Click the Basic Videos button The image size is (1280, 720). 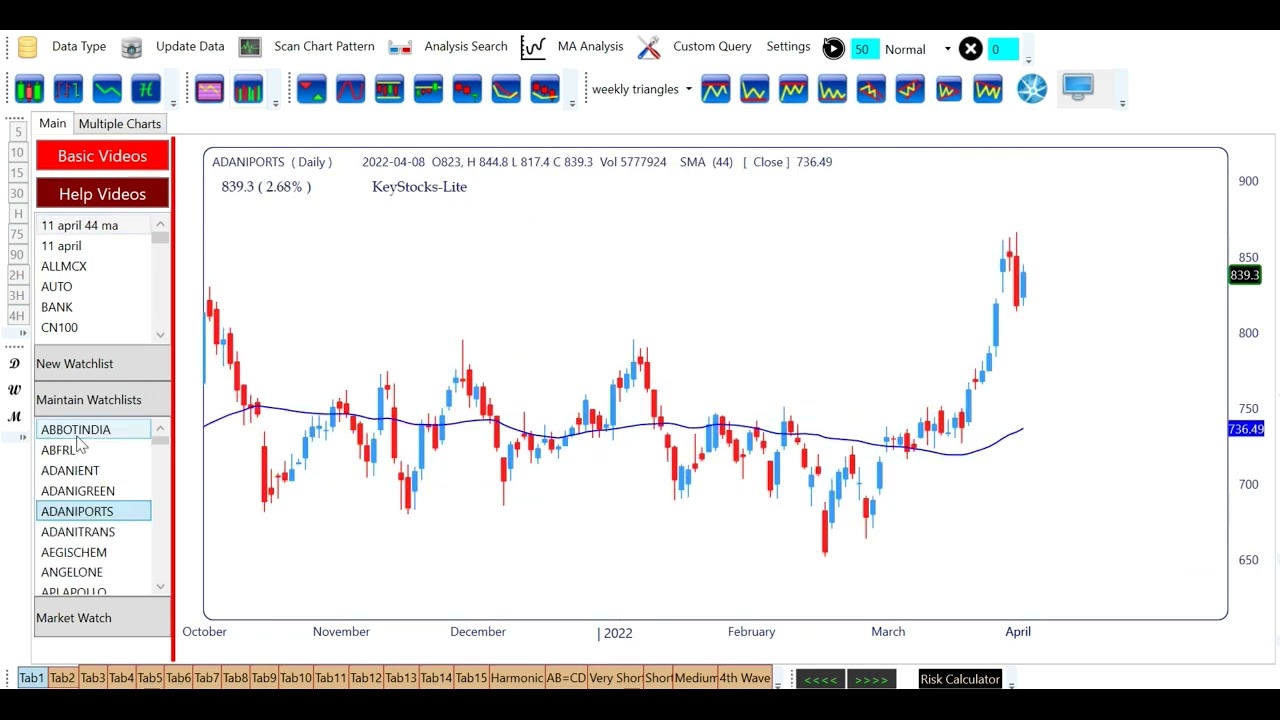[x=102, y=156]
